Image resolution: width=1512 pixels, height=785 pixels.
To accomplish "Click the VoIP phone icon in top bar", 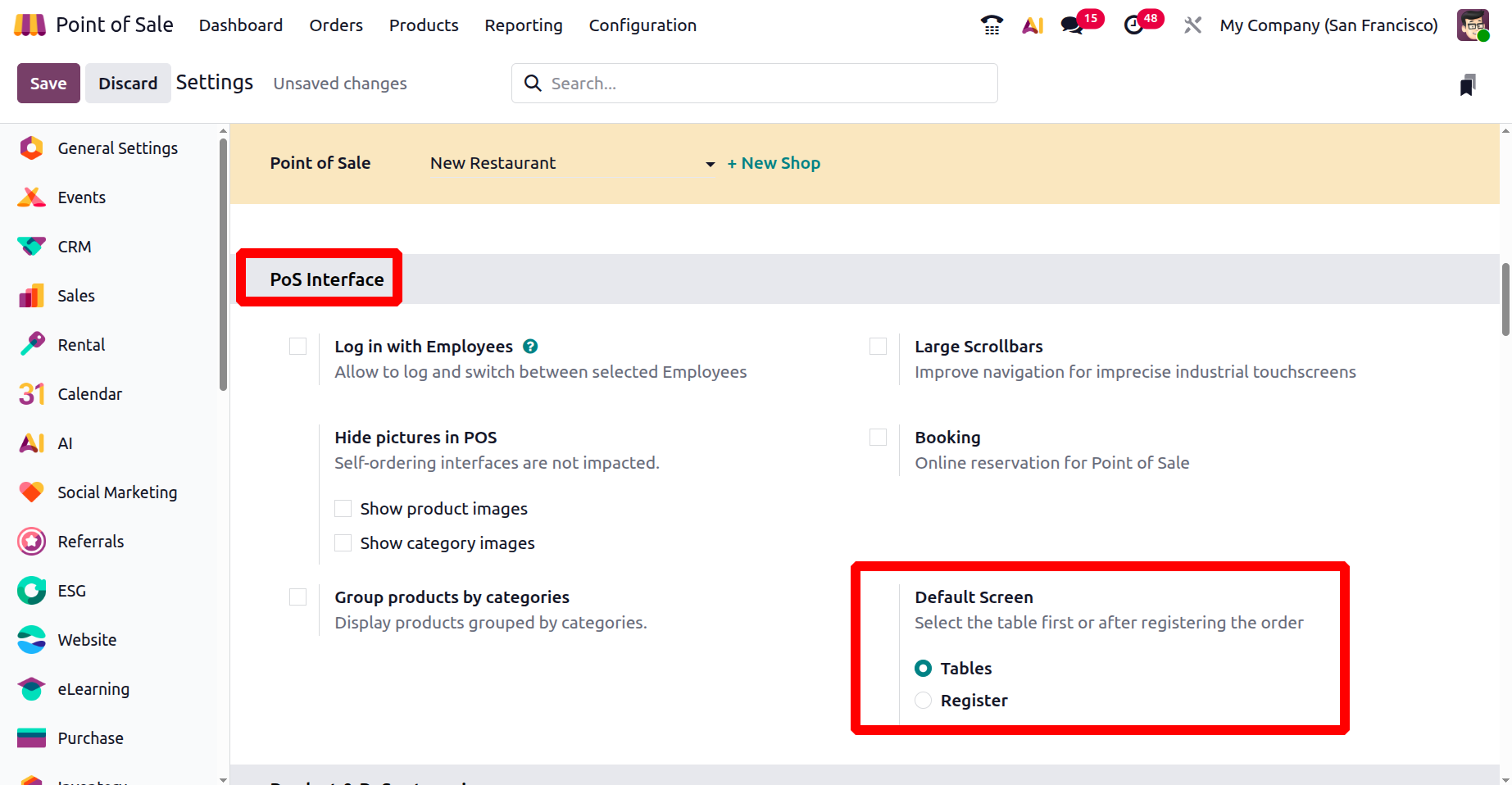I will point(992,25).
